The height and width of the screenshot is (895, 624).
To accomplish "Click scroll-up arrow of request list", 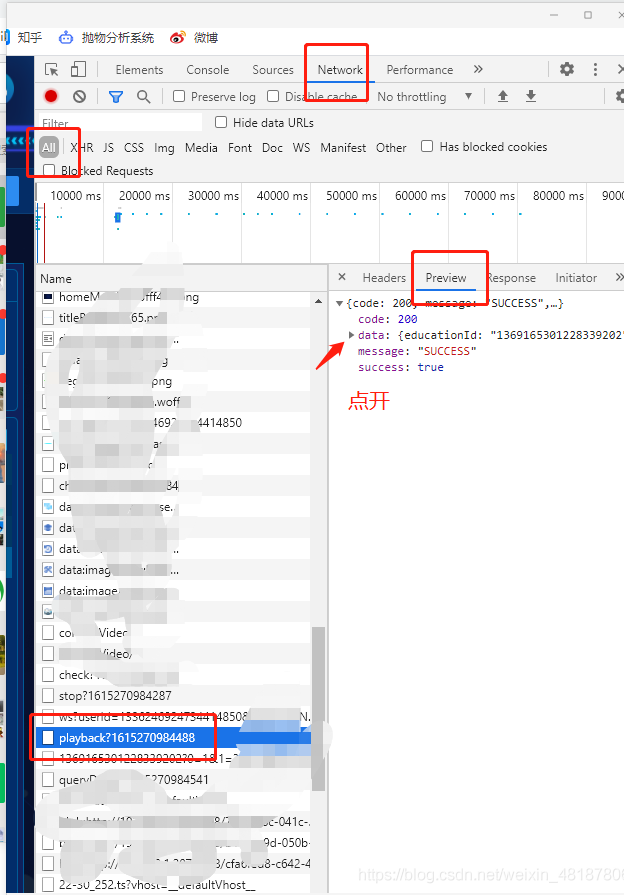I will coord(319,301).
